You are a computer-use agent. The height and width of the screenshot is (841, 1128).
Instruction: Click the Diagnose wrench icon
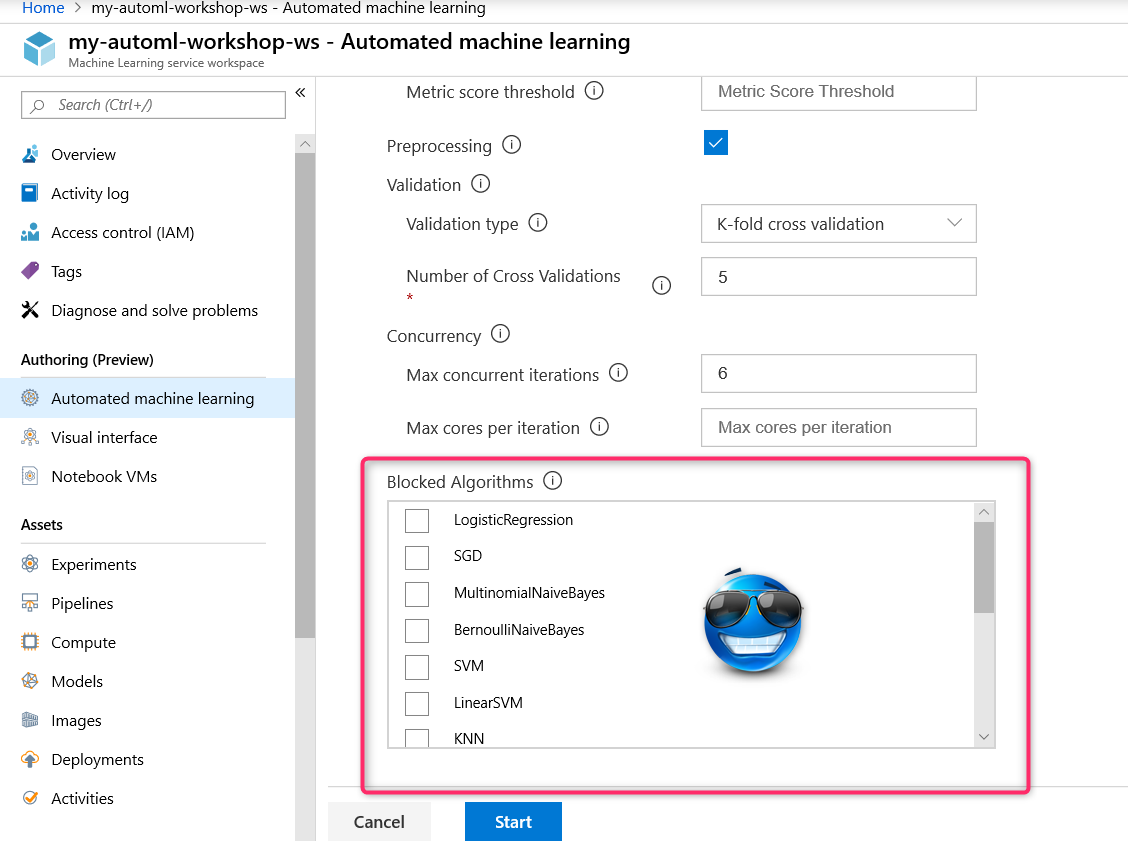30,310
